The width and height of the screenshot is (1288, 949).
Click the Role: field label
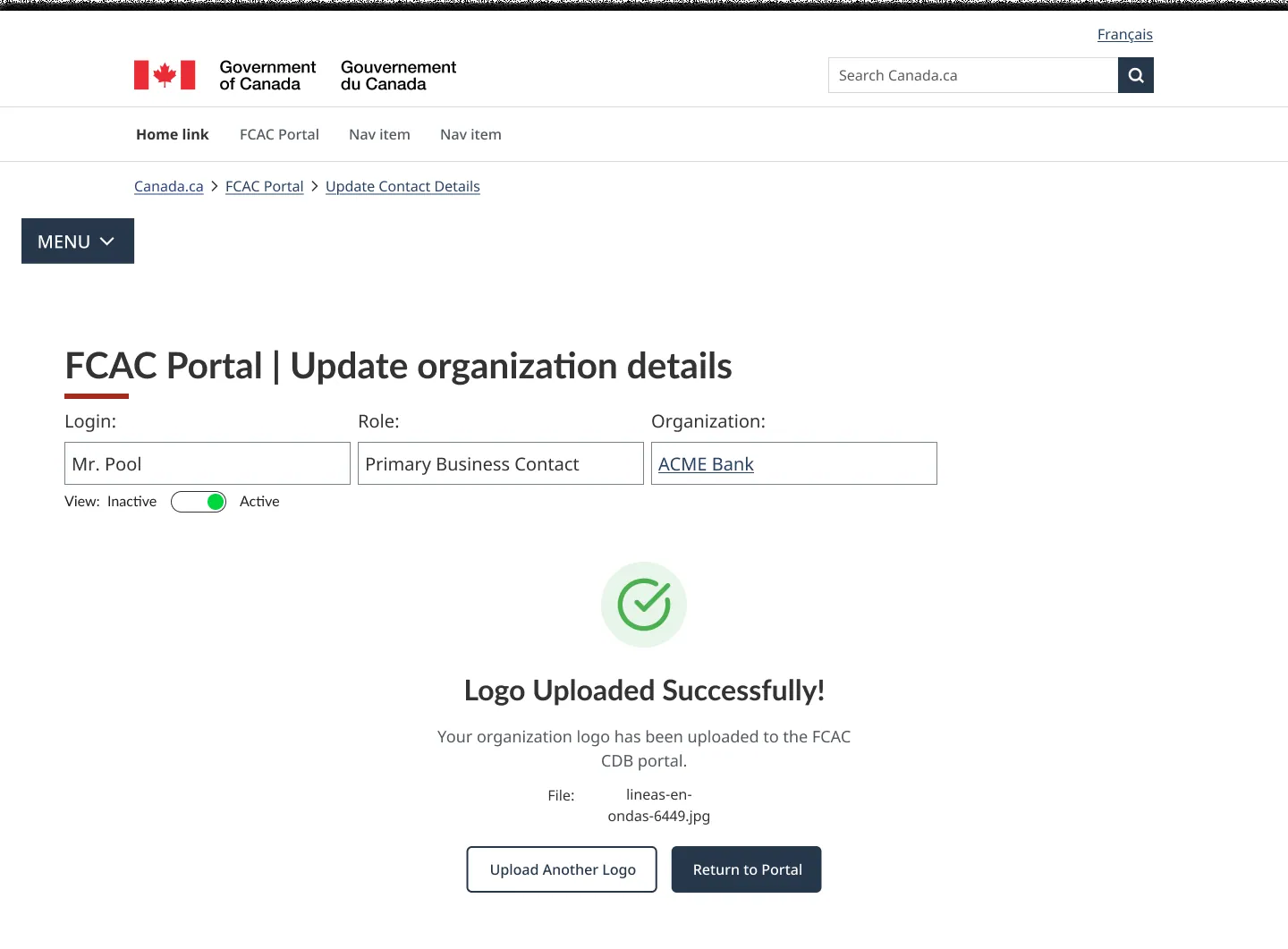click(378, 421)
